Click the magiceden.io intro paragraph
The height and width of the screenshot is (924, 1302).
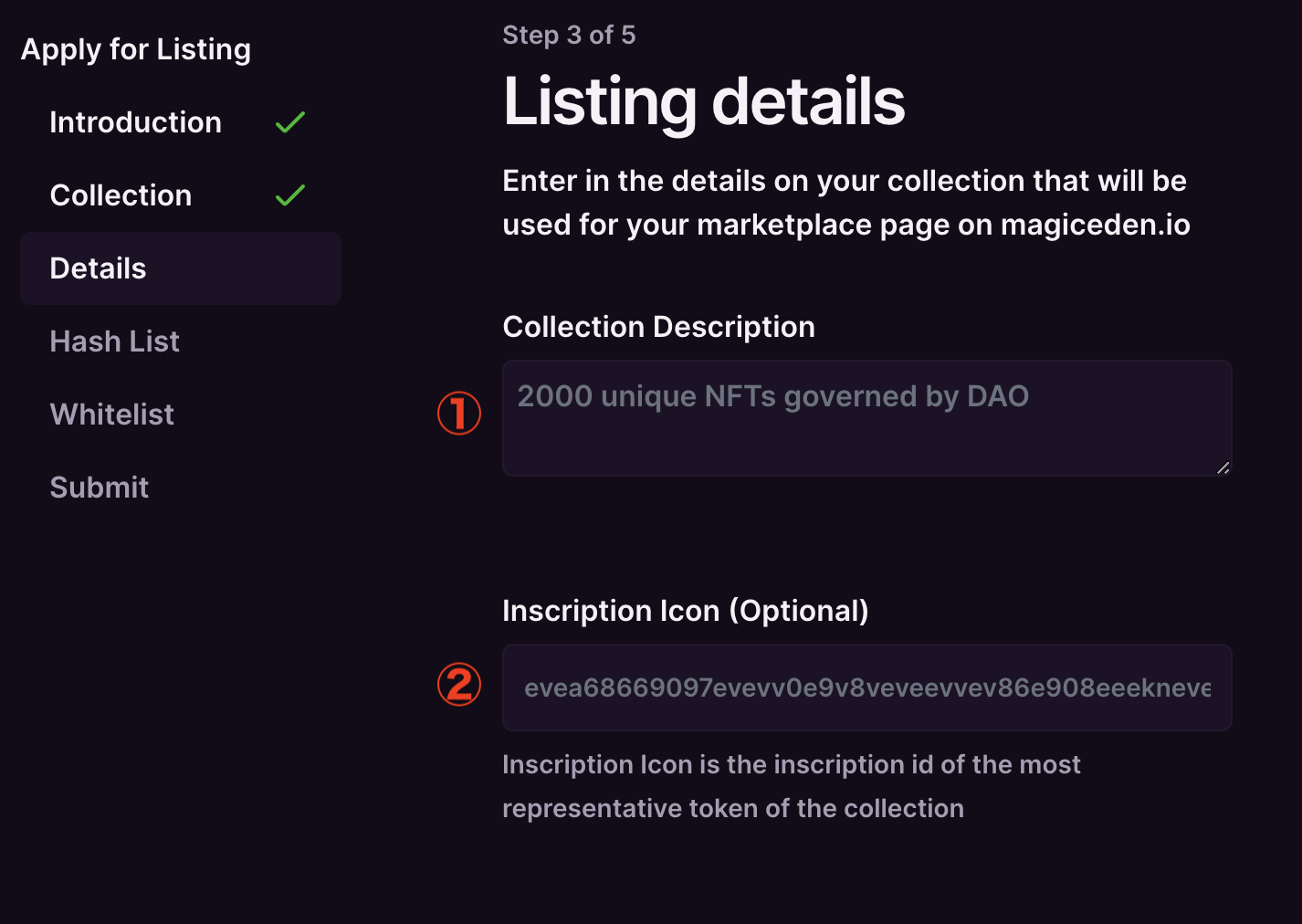pos(846,203)
